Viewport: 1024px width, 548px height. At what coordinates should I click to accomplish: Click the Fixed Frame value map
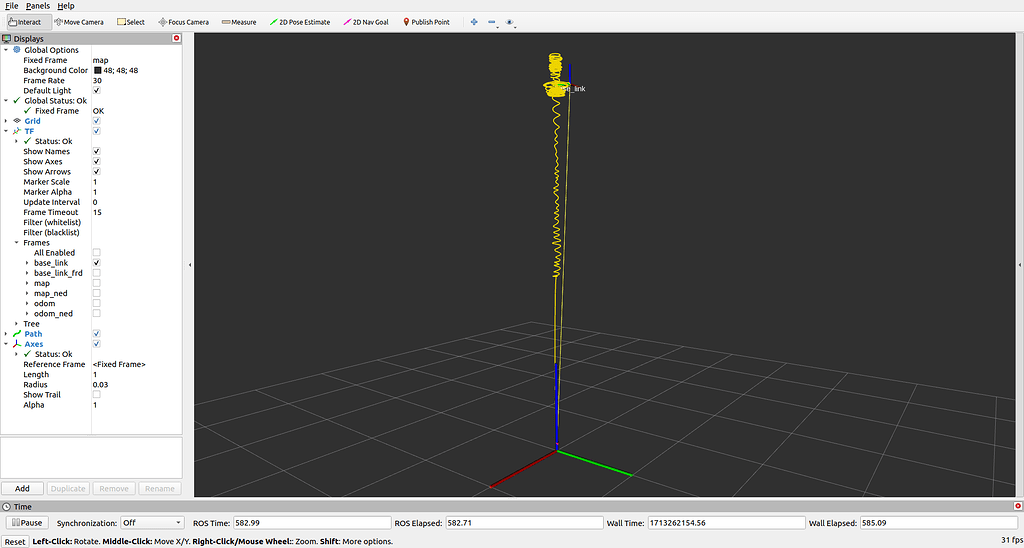tap(100, 60)
